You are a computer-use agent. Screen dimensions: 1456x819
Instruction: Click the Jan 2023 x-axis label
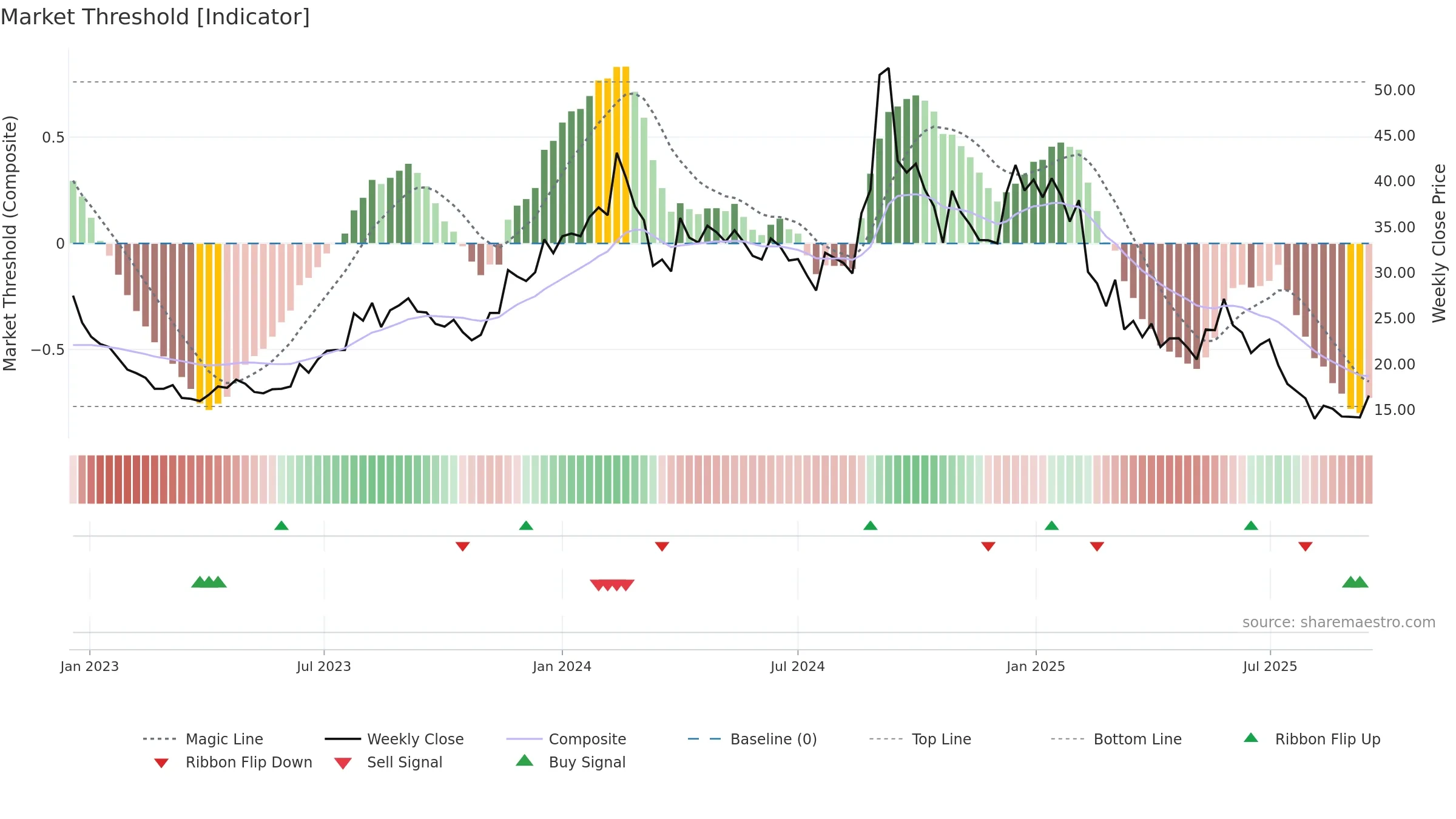coord(90,667)
